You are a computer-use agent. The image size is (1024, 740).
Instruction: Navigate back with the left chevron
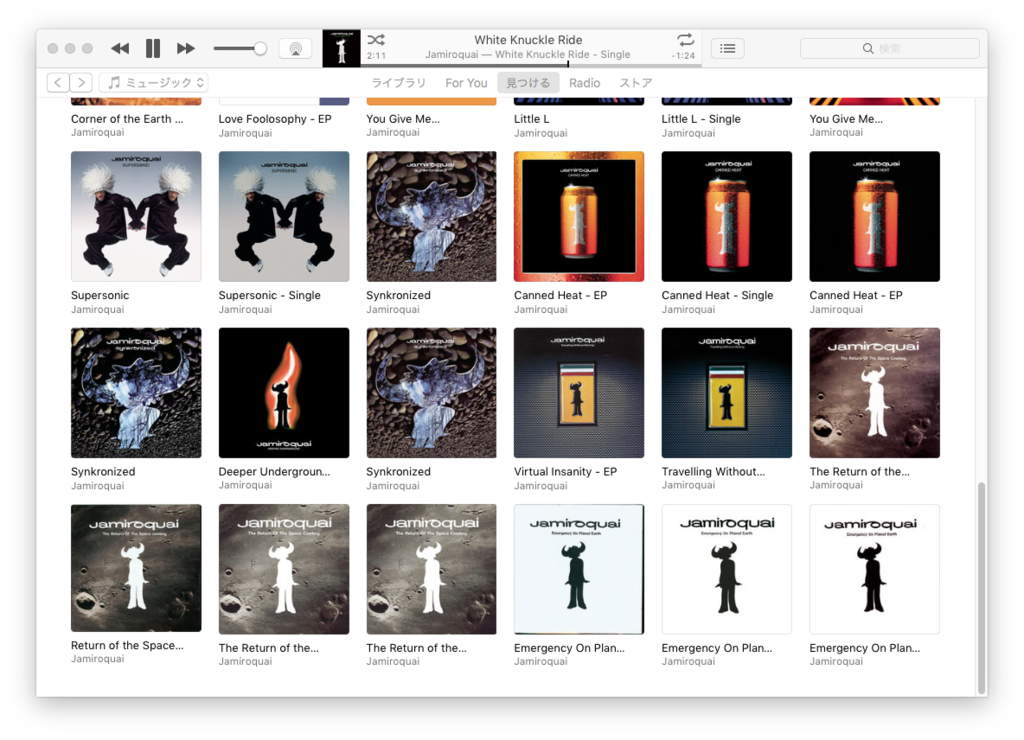[58, 82]
